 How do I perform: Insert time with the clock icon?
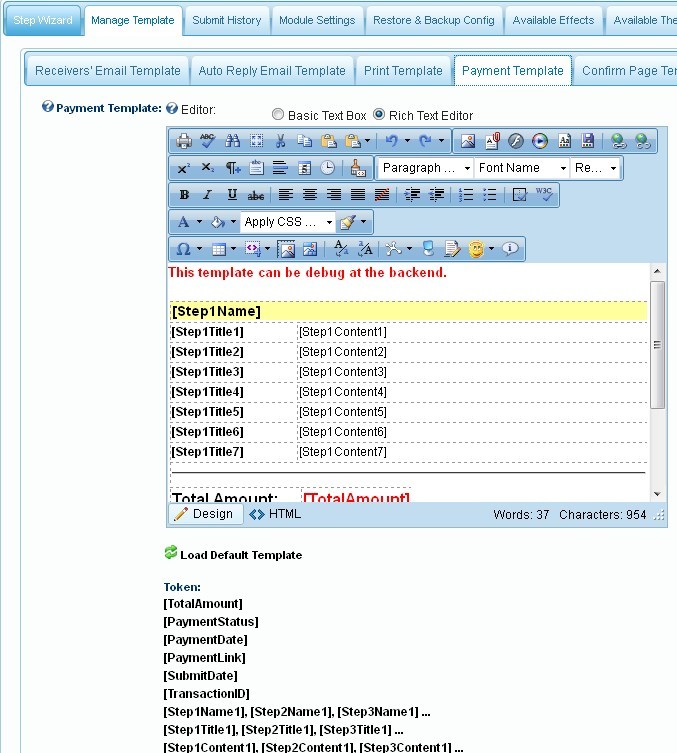click(327, 168)
